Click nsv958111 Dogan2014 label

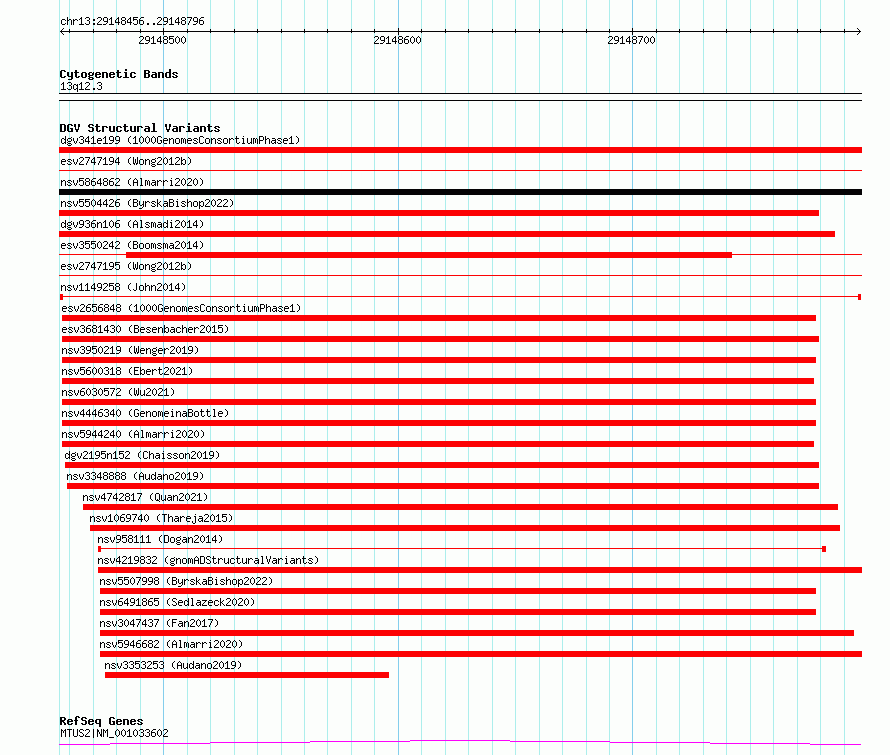(160, 539)
